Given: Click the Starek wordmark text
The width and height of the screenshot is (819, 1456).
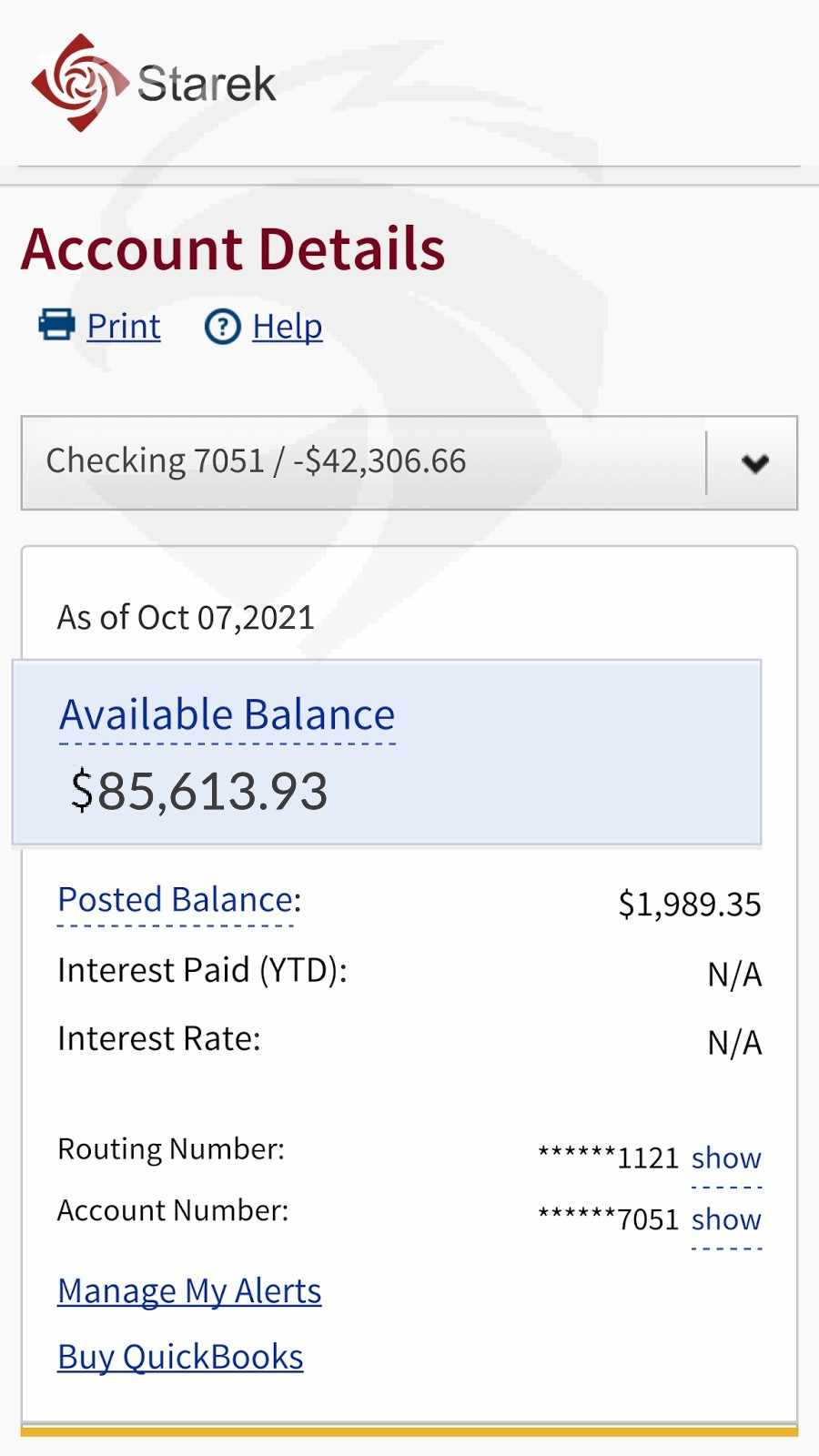Looking at the screenshot, I should tap(207, 85).
